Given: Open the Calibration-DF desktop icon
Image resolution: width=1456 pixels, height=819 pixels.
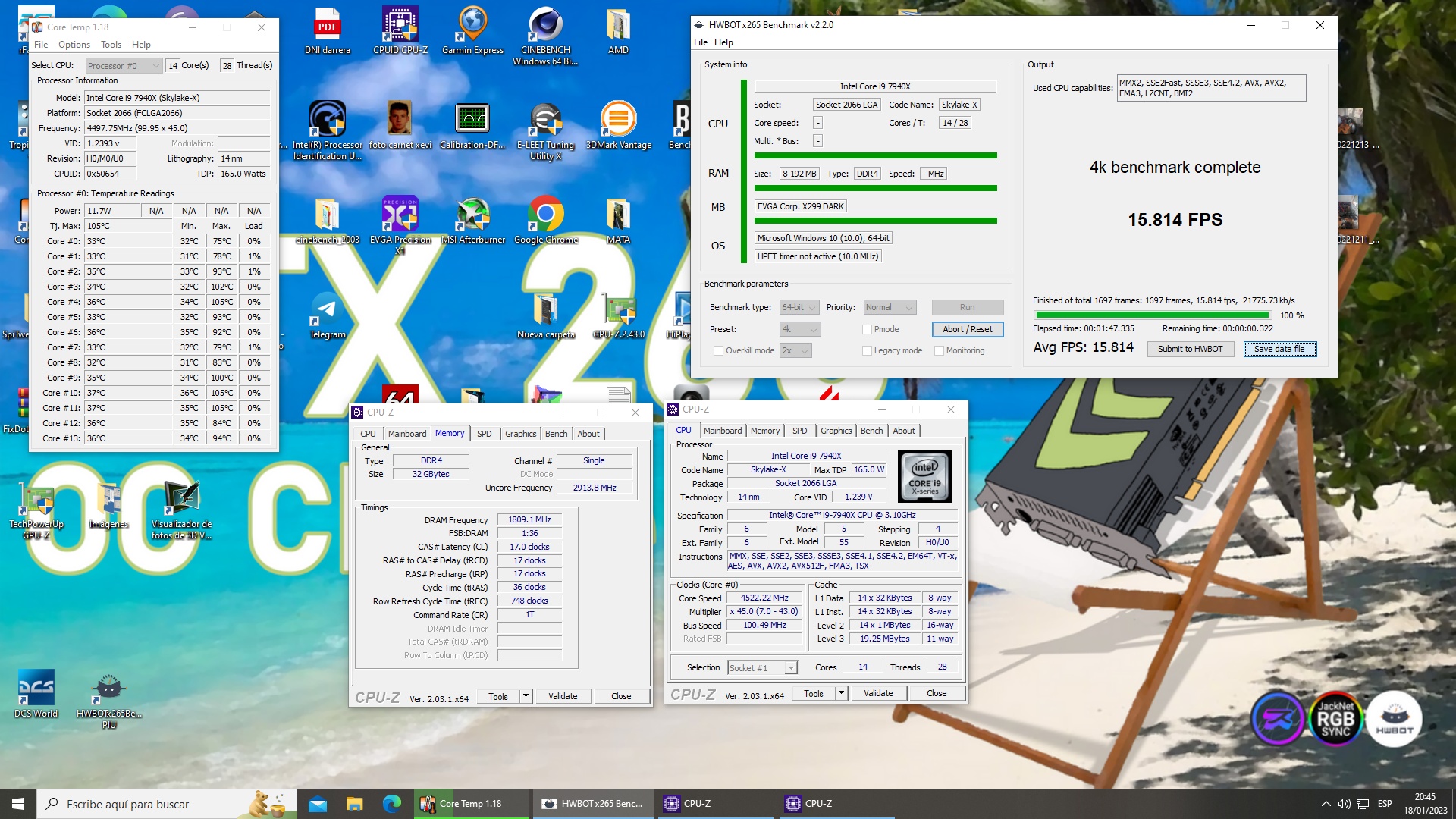Looking at the screenshot, I should (472, 126).
